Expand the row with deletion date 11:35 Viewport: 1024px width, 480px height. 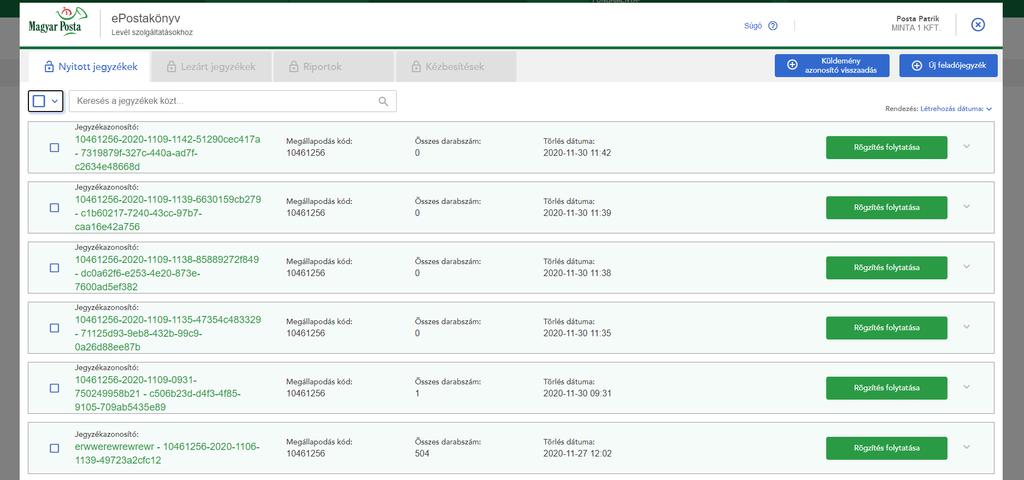967,327
